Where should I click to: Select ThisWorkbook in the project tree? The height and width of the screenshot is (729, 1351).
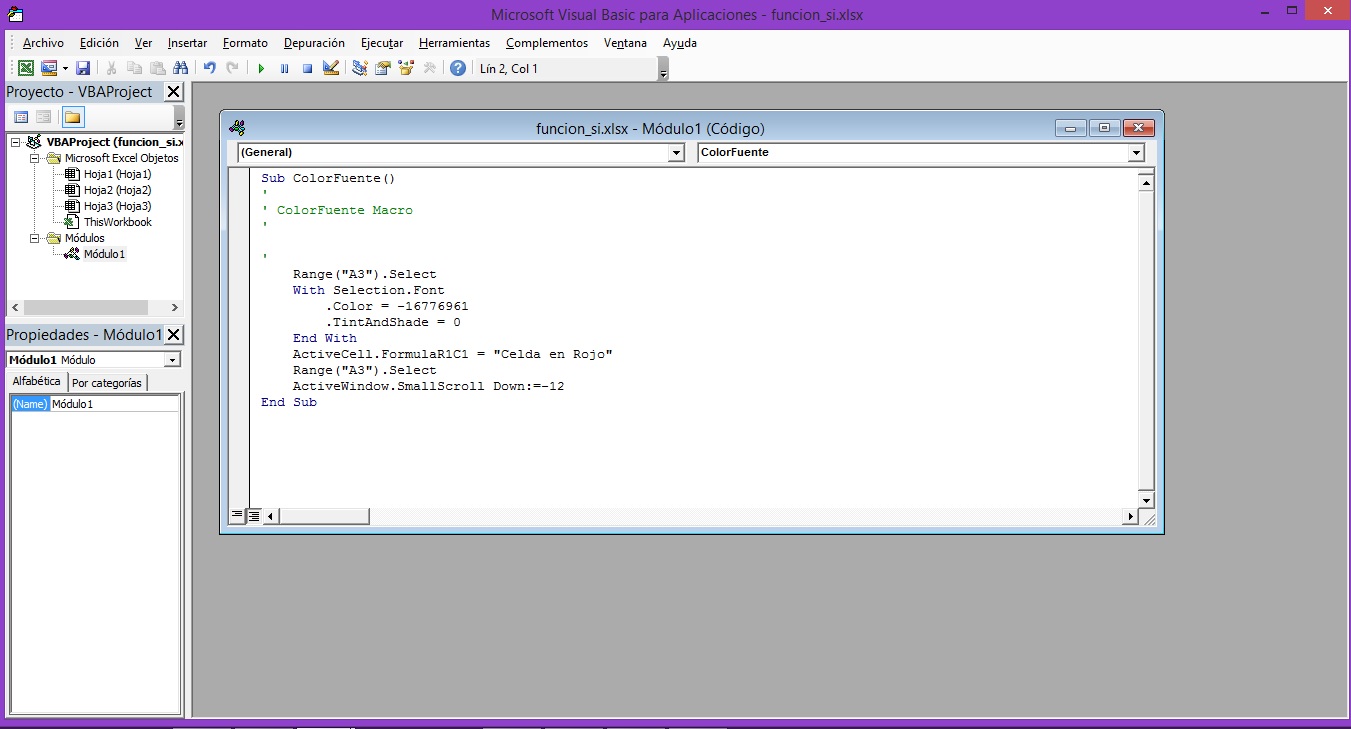(117, 222)
